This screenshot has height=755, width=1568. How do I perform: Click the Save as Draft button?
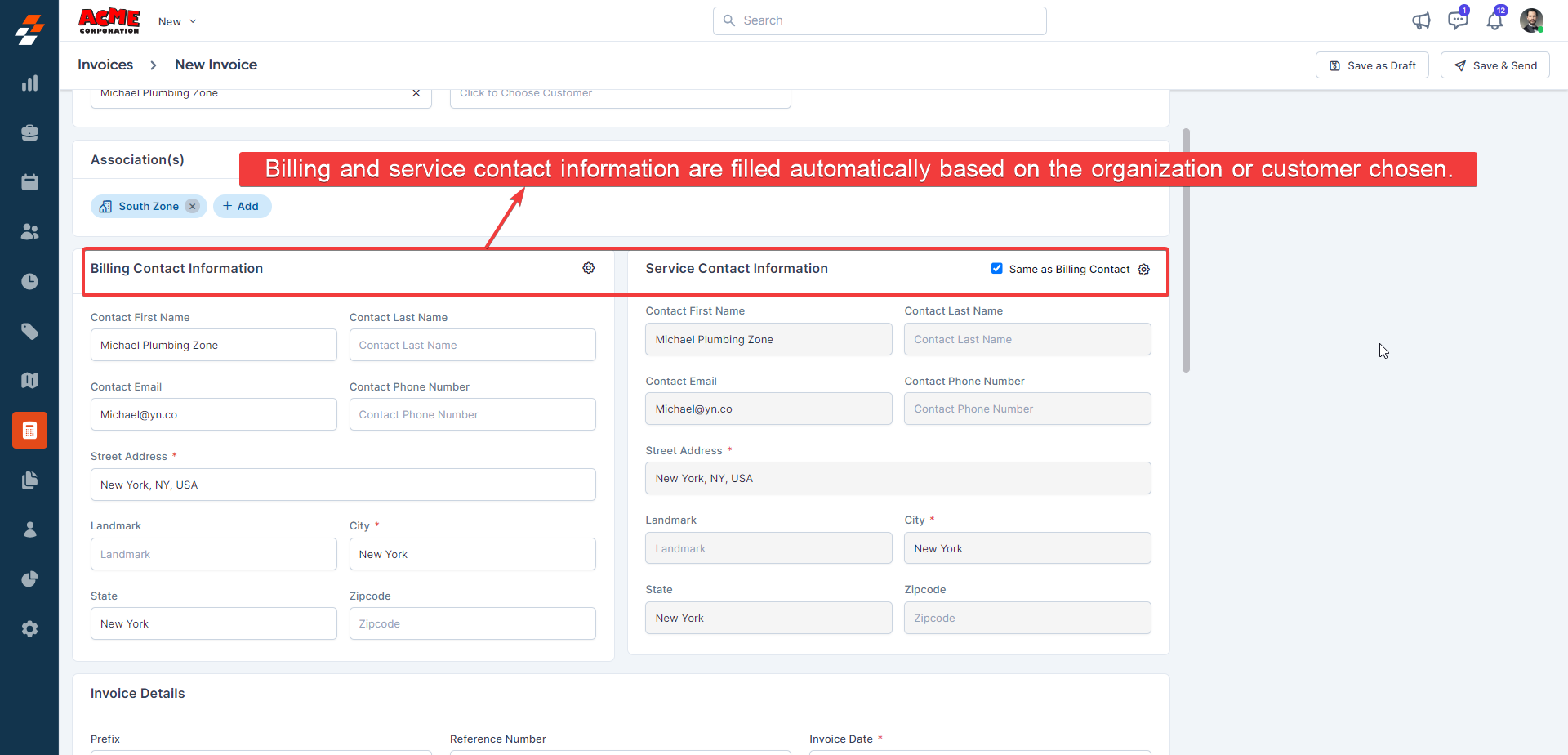tap(1372, 65)
